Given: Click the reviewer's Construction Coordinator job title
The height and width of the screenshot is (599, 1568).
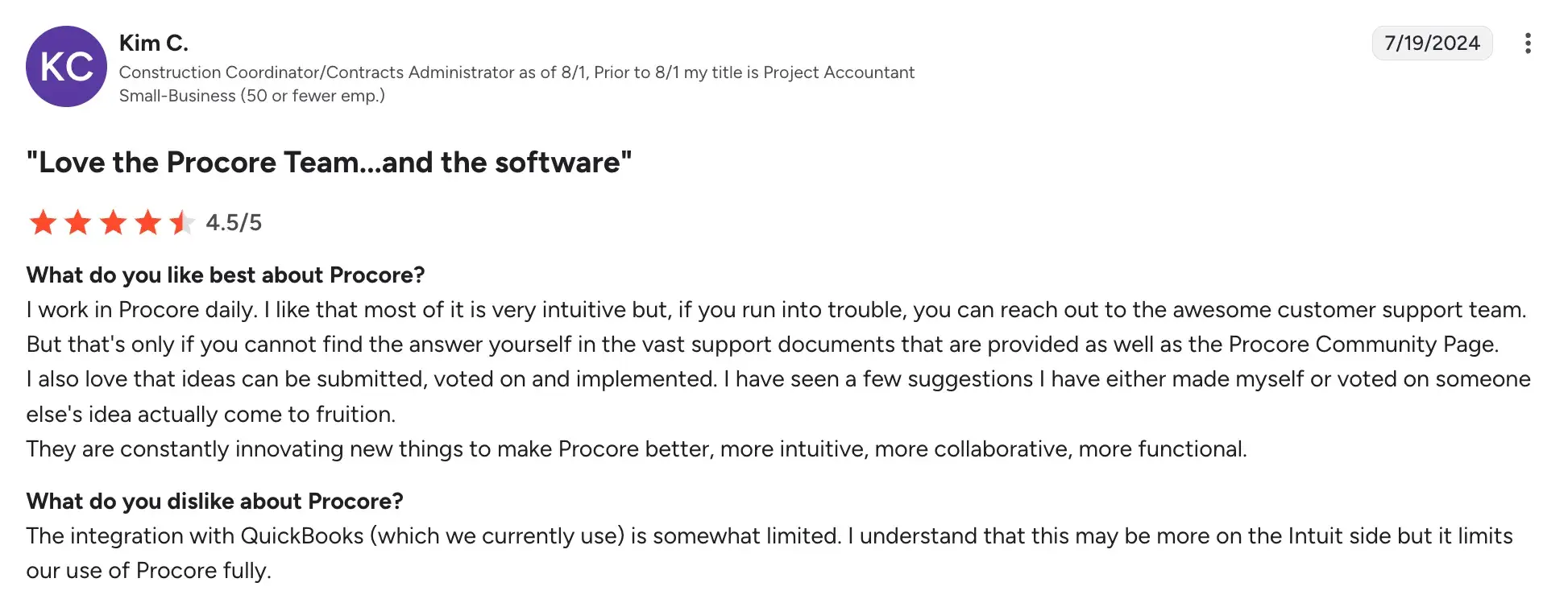Looking at the screenshot, I should [x=516, y=72].
